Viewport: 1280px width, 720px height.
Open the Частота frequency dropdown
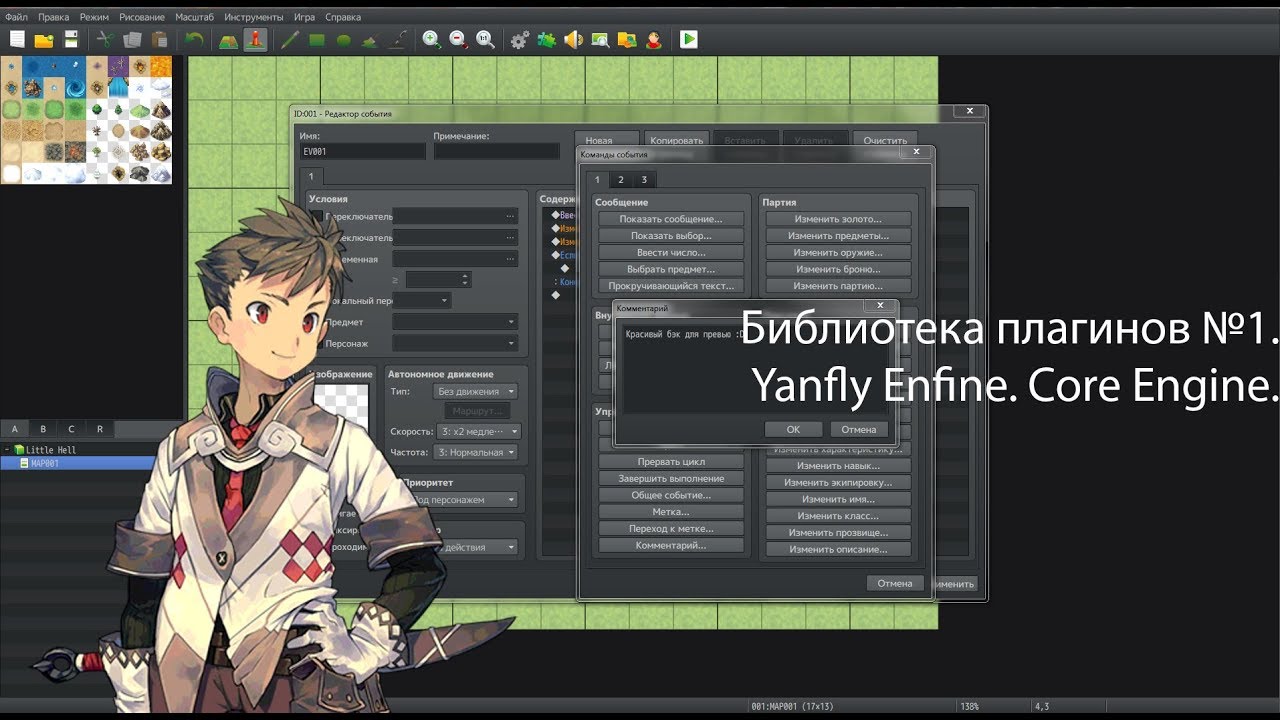(476, 452)
